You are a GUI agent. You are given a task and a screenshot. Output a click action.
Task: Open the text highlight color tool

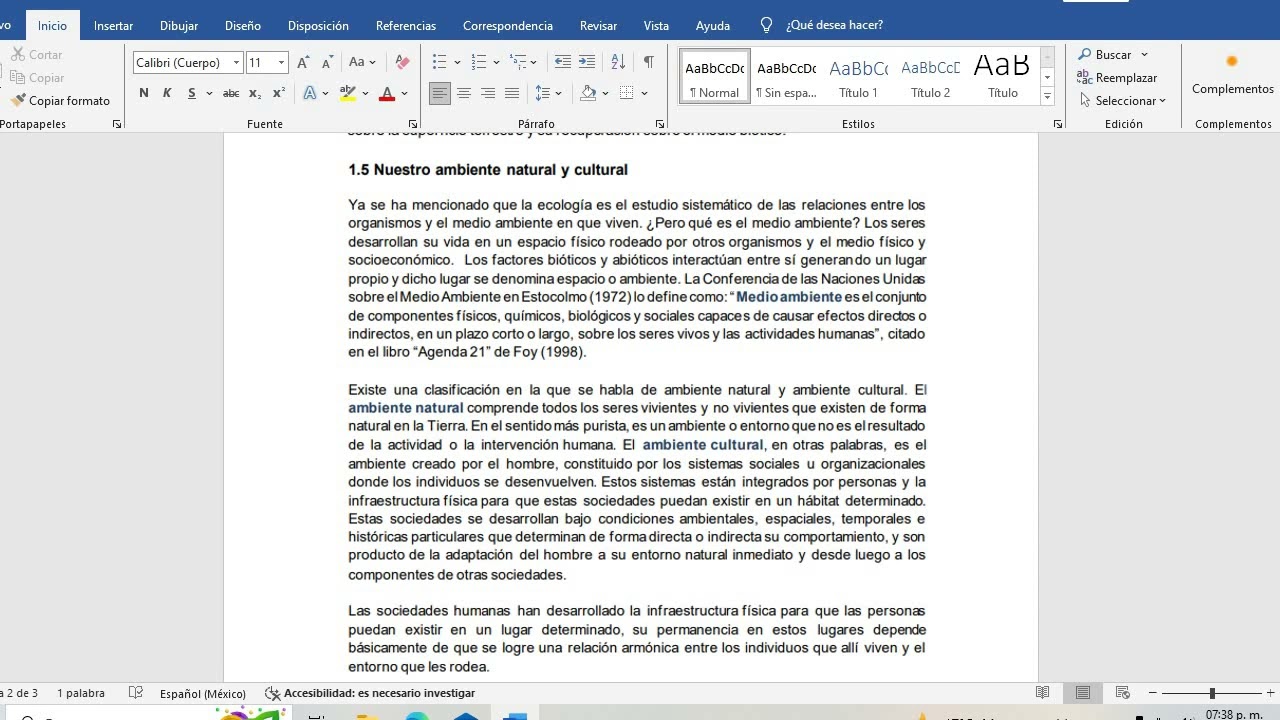click(347, 93)
